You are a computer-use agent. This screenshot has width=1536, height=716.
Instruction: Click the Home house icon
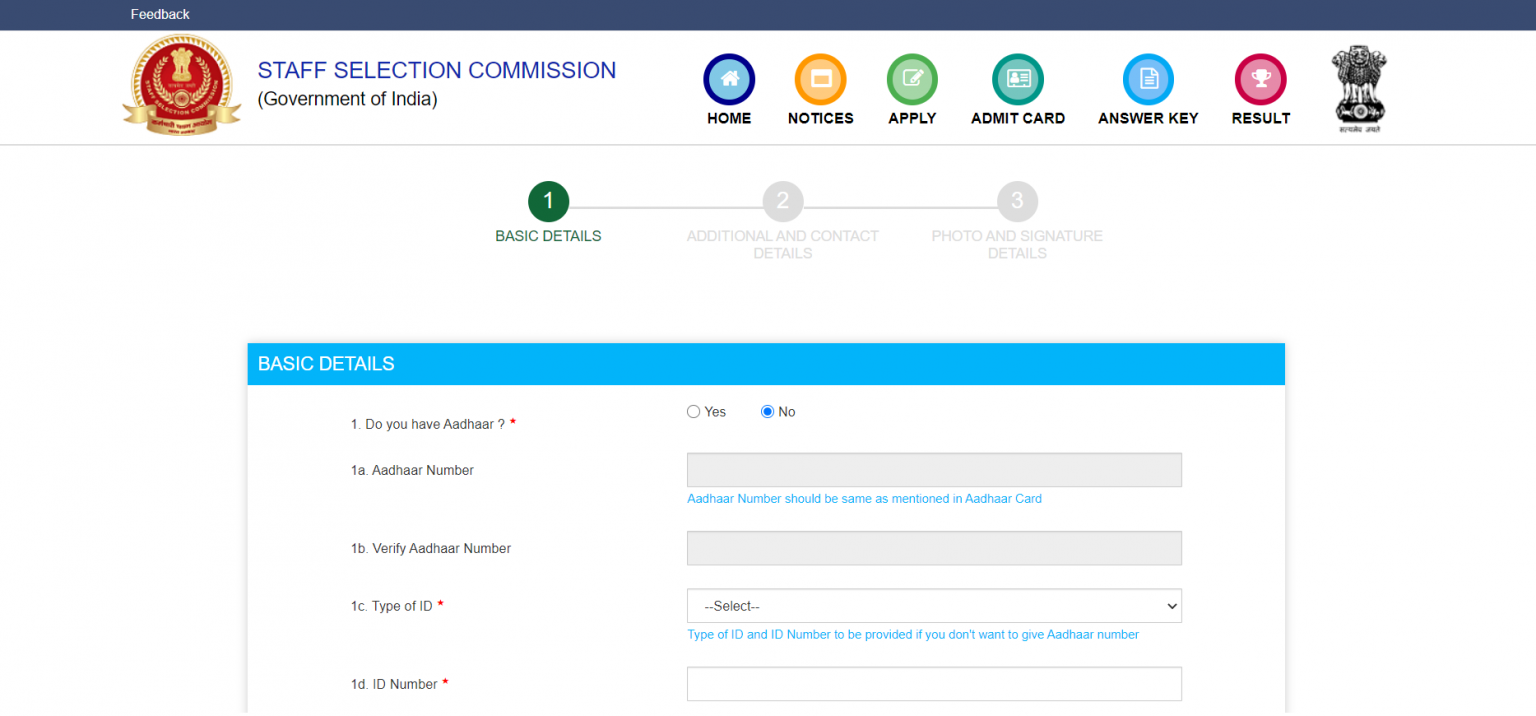coord(729,80)
